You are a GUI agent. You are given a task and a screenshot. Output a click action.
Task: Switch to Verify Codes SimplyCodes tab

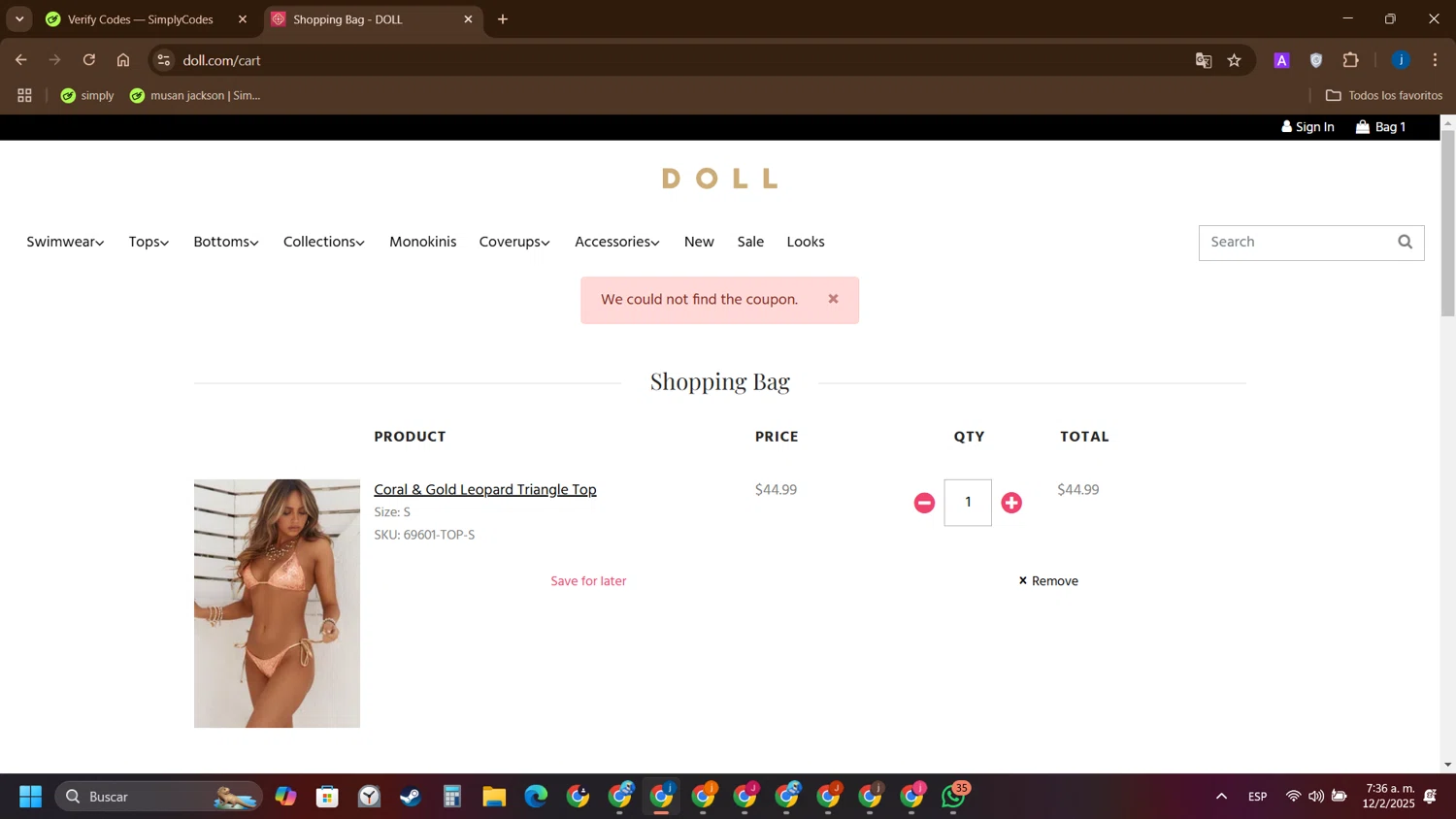pos(141,19)
